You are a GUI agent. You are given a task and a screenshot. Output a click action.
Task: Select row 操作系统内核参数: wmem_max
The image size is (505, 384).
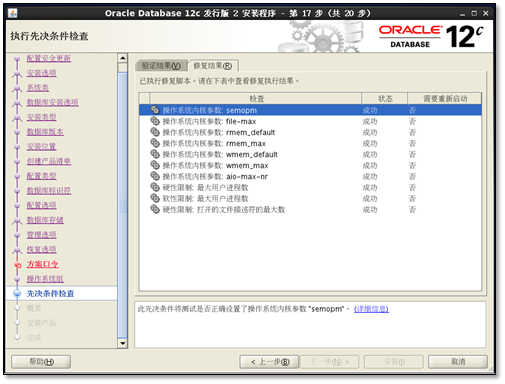click(310, 165)
